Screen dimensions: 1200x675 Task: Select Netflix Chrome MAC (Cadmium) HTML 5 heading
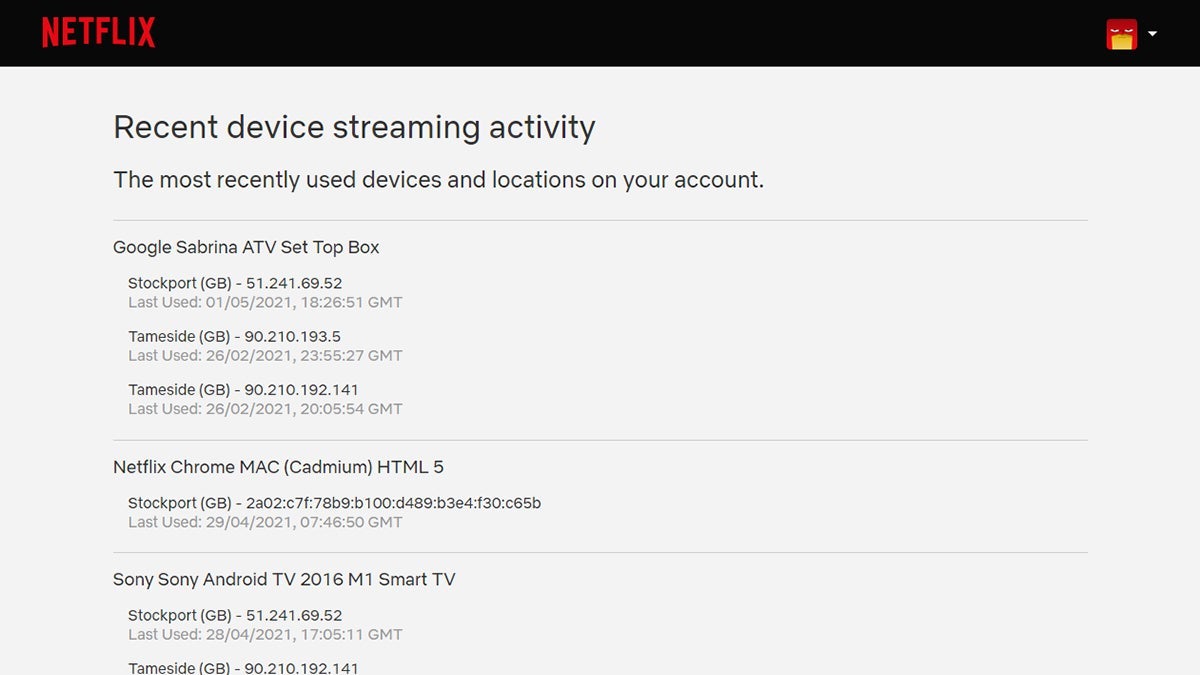[x=278, y=467]
